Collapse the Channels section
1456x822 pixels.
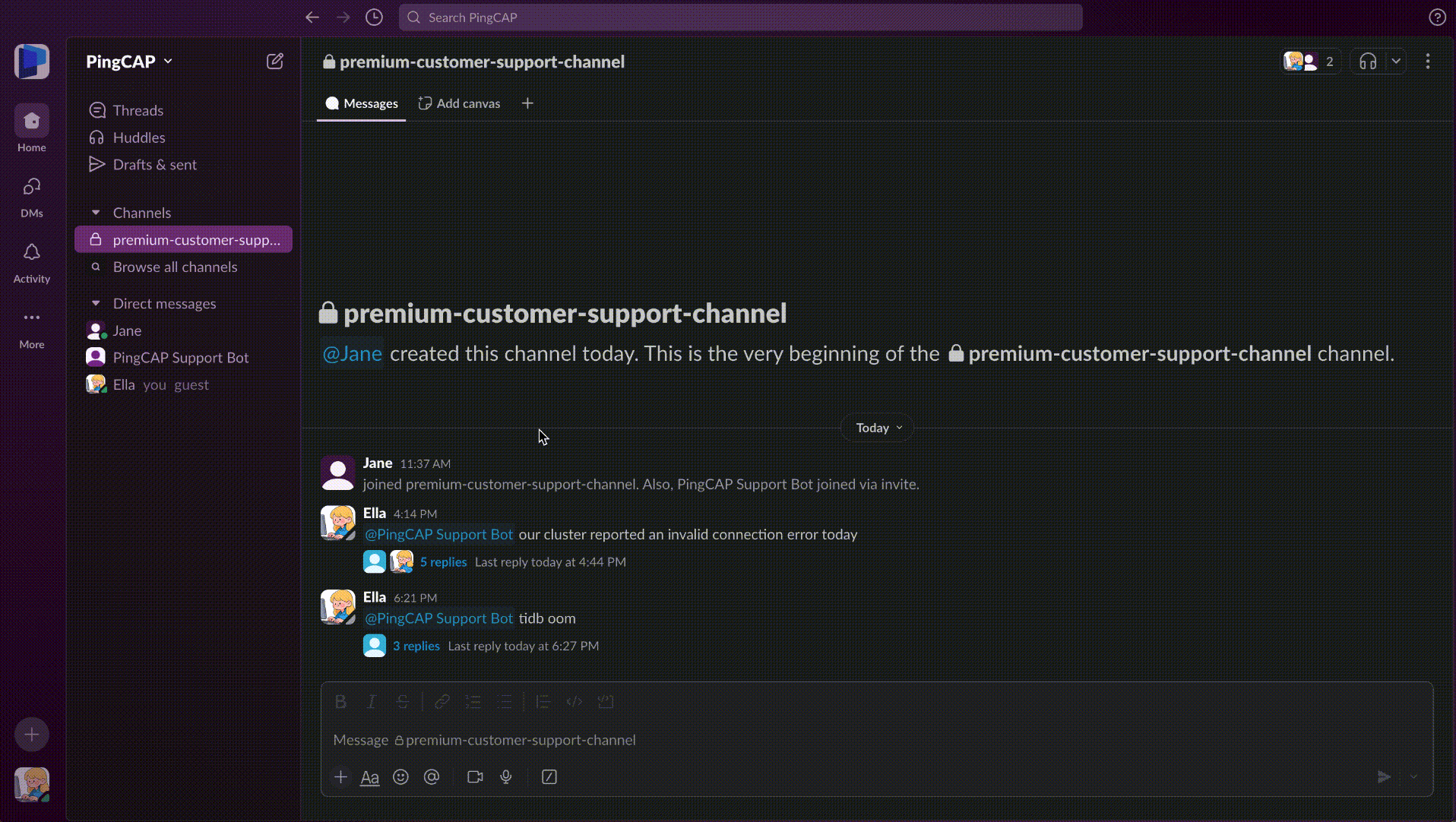tap(96, 213)
